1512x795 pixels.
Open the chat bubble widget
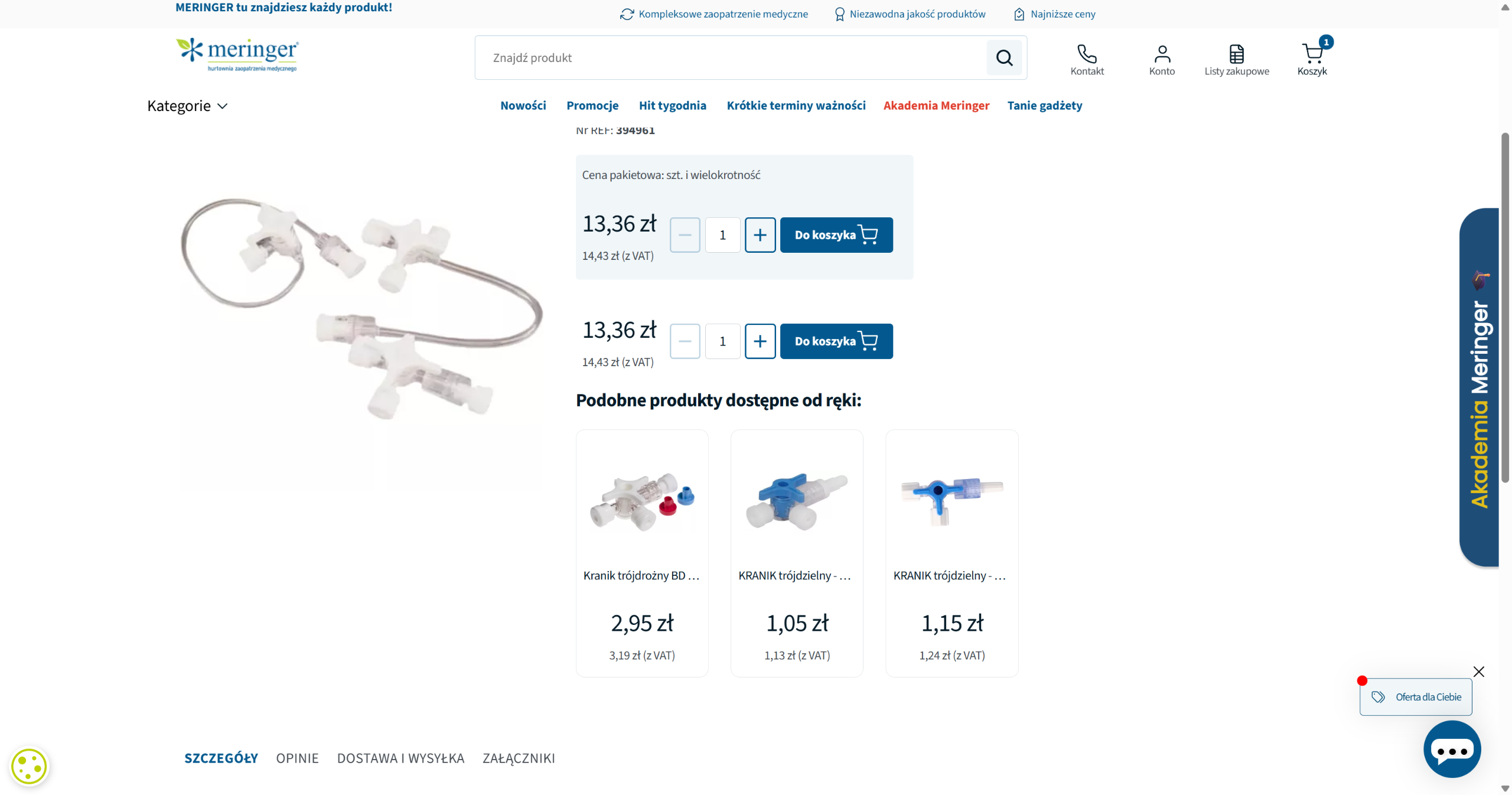point(1451,750)
